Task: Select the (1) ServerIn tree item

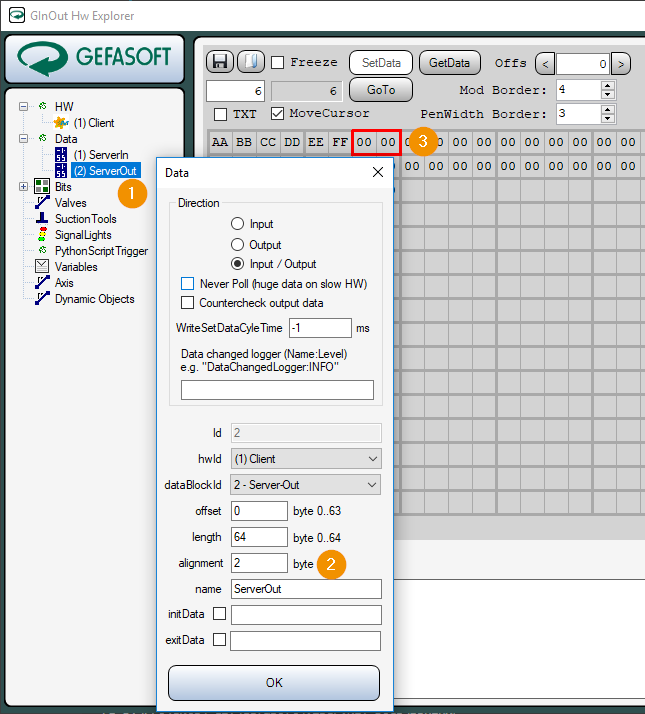Action: click(x=101, y=155)
